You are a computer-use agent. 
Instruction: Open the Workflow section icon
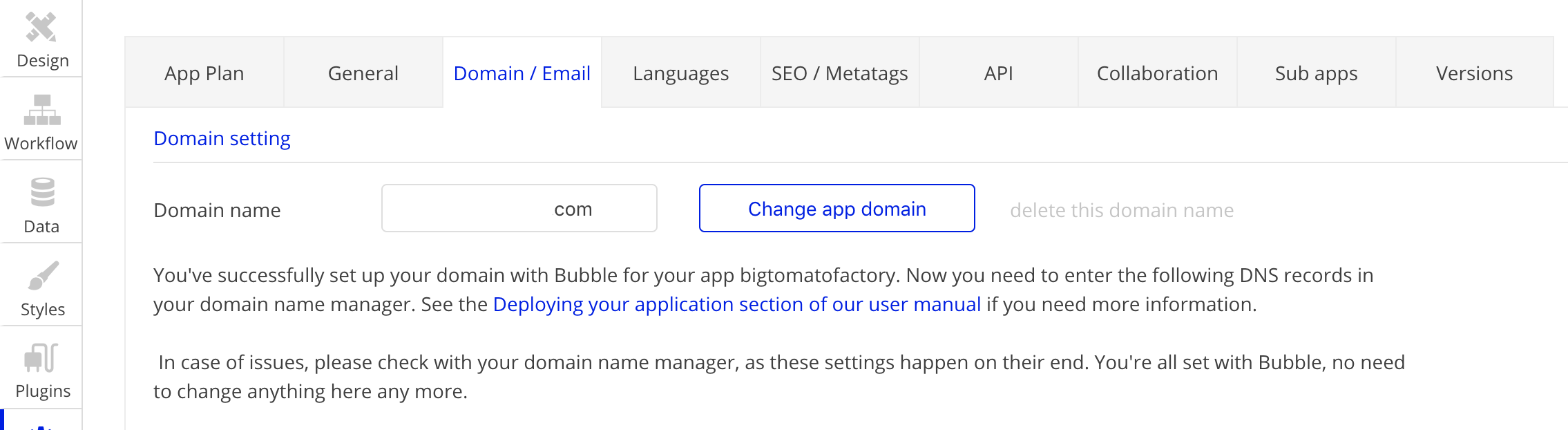point(41,111)
